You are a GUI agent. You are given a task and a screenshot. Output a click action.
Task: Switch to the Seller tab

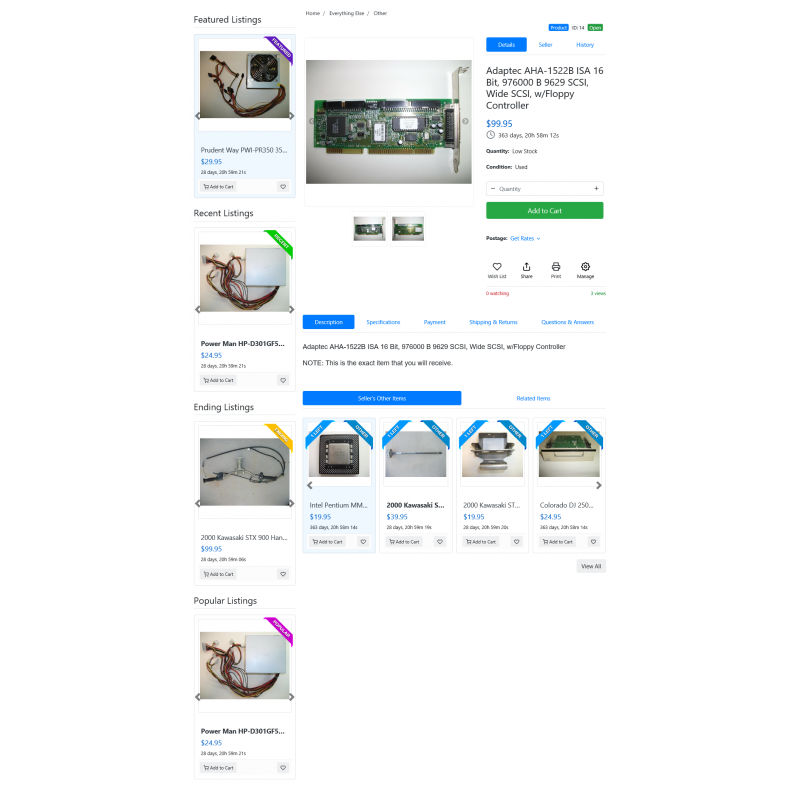tap(545, 45)
